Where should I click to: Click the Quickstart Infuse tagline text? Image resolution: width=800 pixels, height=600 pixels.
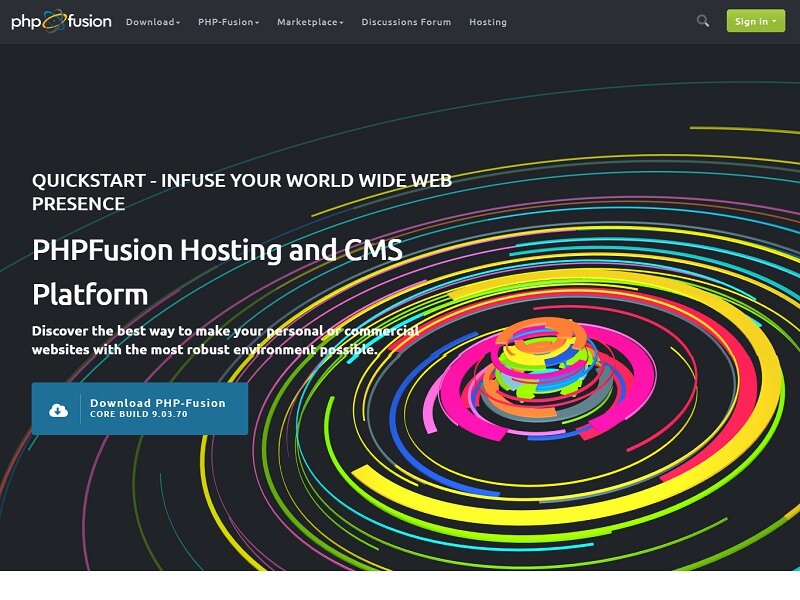pyautogui.click(x=242, y=192)
